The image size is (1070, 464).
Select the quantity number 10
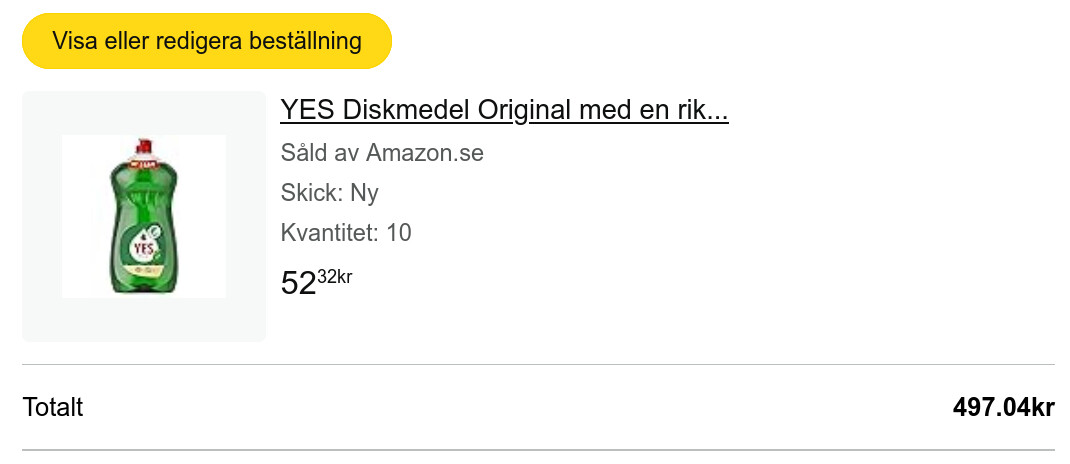tap(399, 233)
